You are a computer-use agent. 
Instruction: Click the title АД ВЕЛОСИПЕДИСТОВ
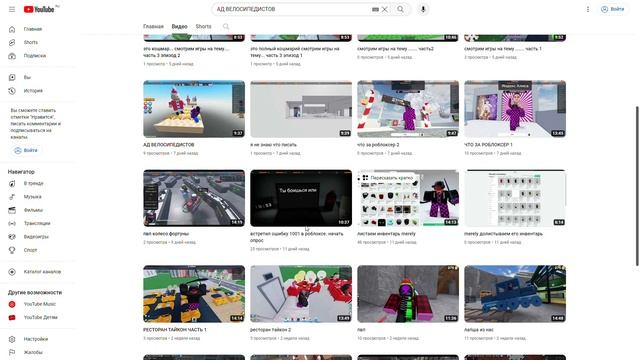[x=169, y=145]
